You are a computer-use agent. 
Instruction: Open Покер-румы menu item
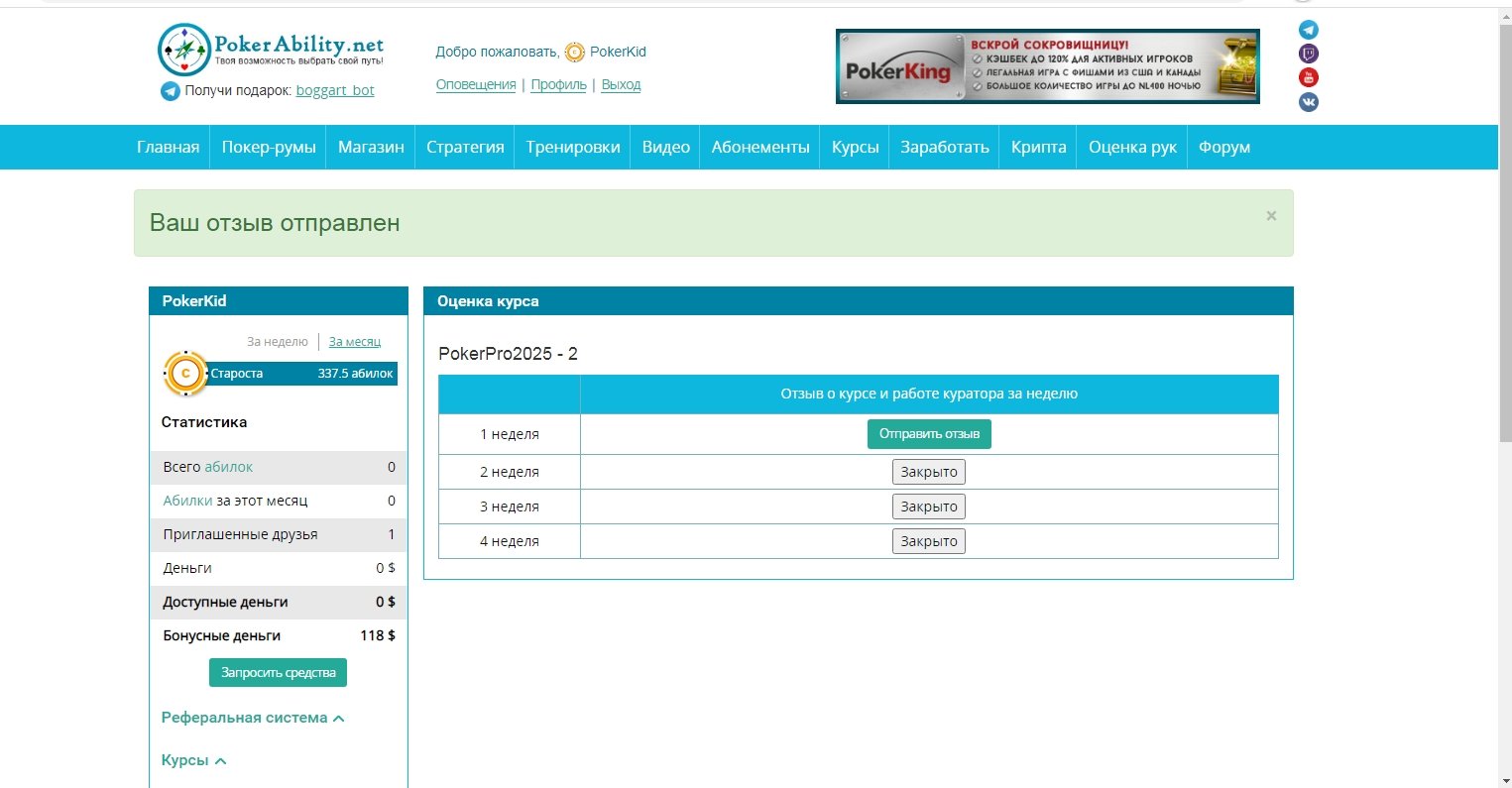pos(269,147)
